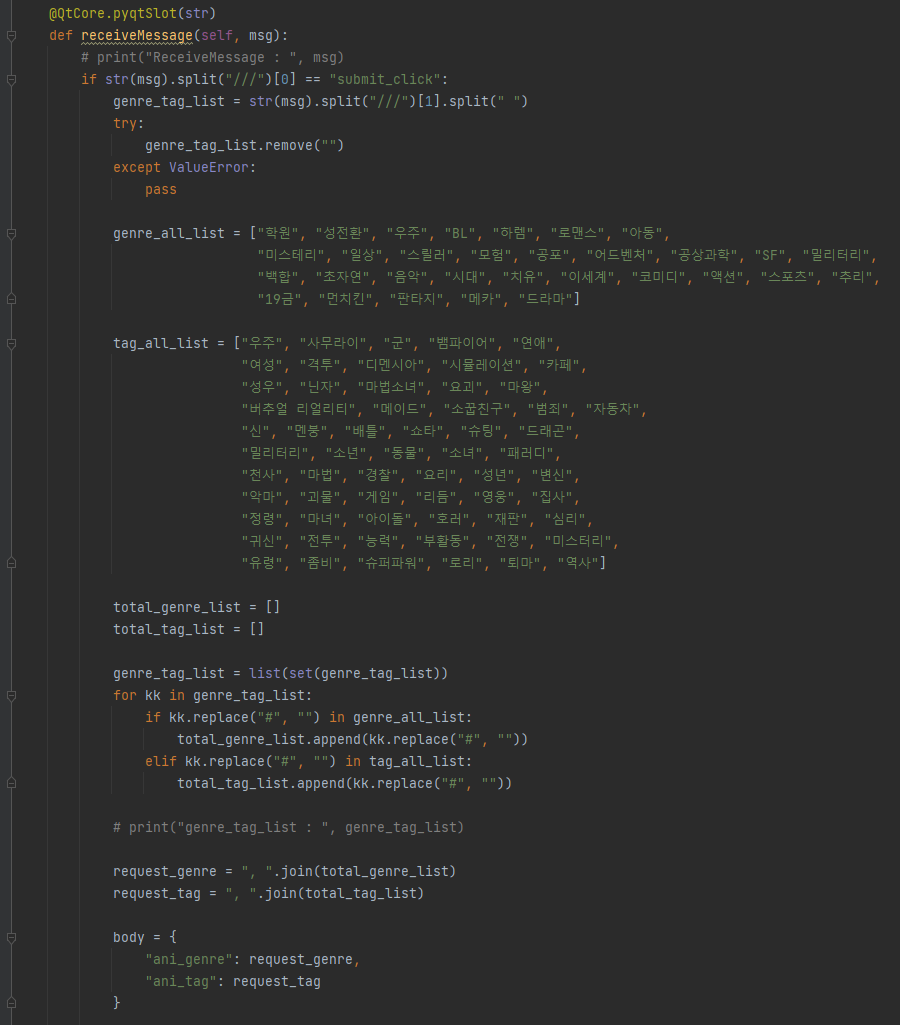Click the tag_all_list variable definition name
Screen dimensions: 900x1025
pos(161,343)
